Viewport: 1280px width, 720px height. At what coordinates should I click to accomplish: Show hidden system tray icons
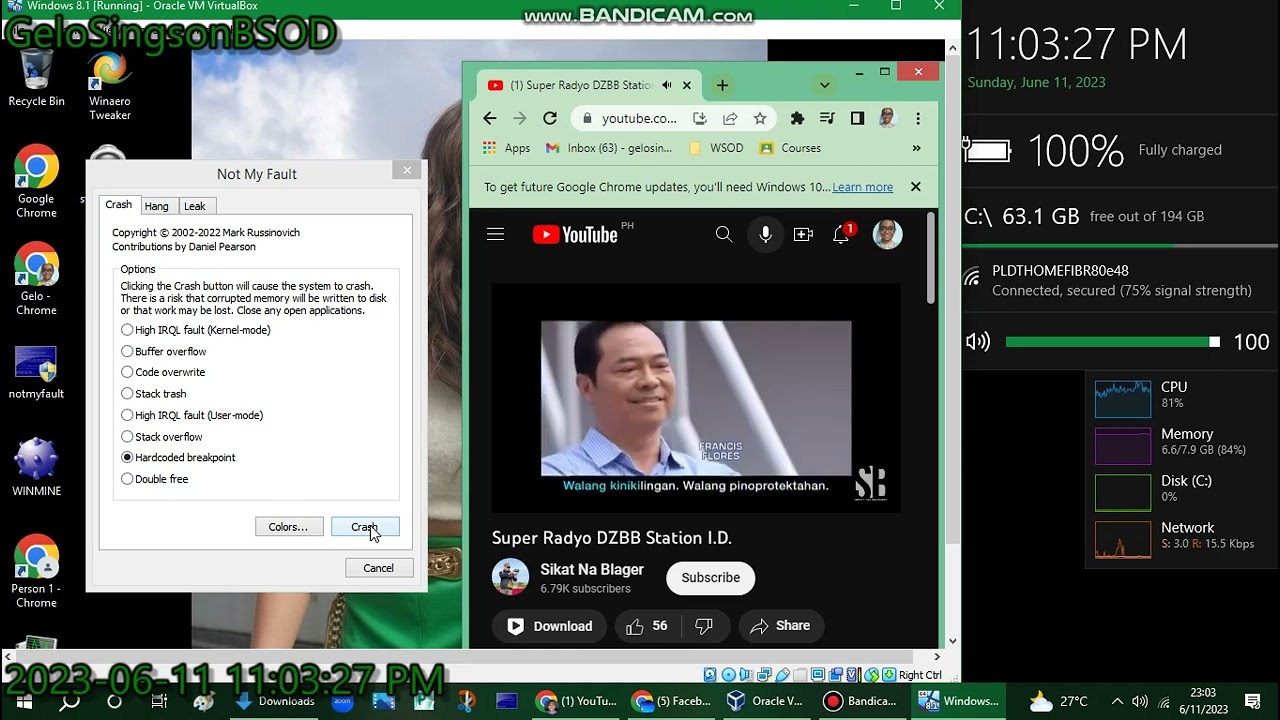(x=1117, y=701)
